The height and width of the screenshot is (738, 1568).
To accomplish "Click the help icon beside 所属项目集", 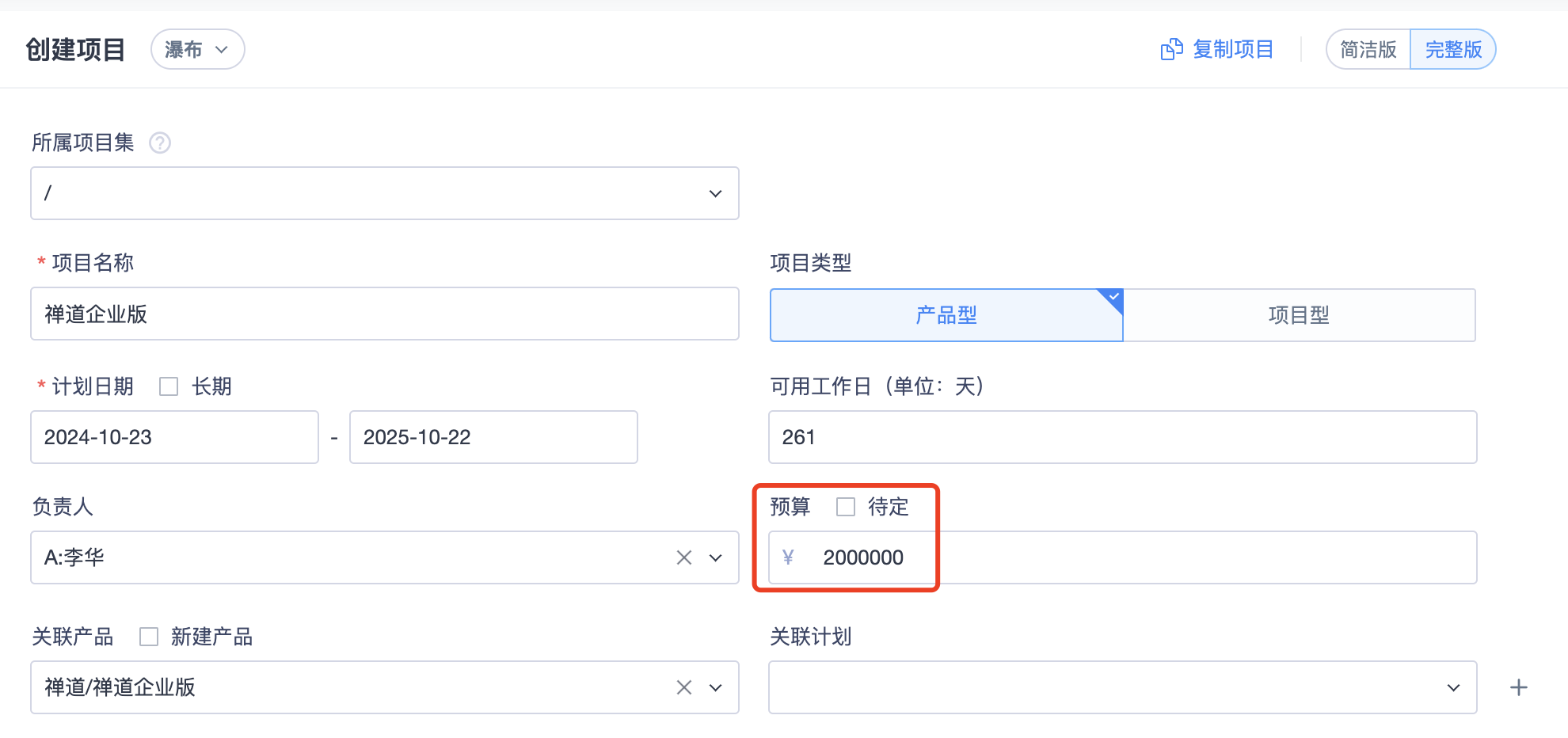I will (x=160, y=143).
